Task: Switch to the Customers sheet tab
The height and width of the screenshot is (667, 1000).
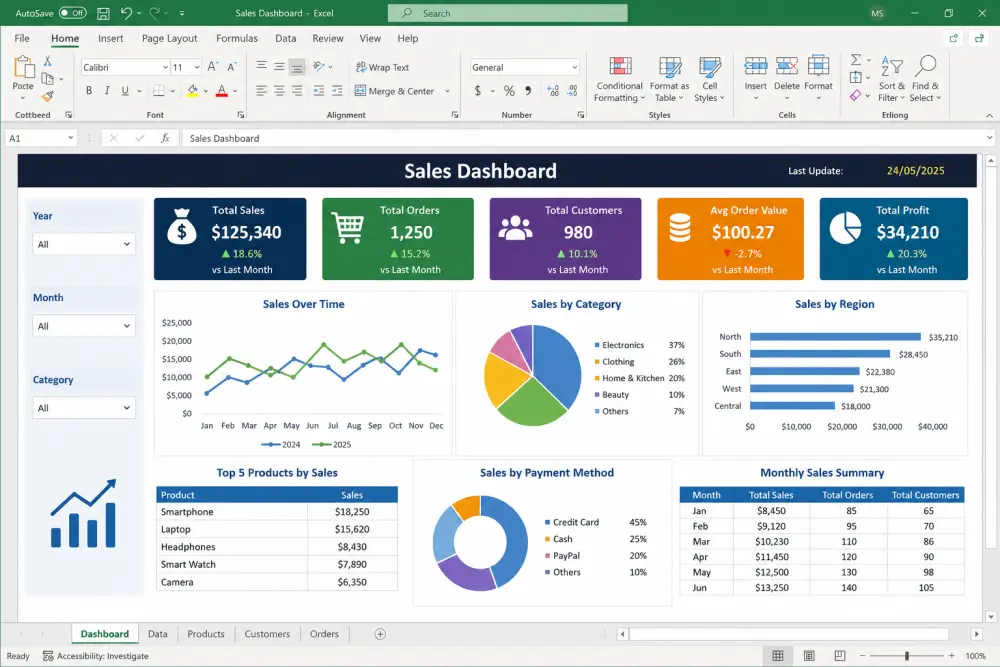Action: click(x=267, y=634)
